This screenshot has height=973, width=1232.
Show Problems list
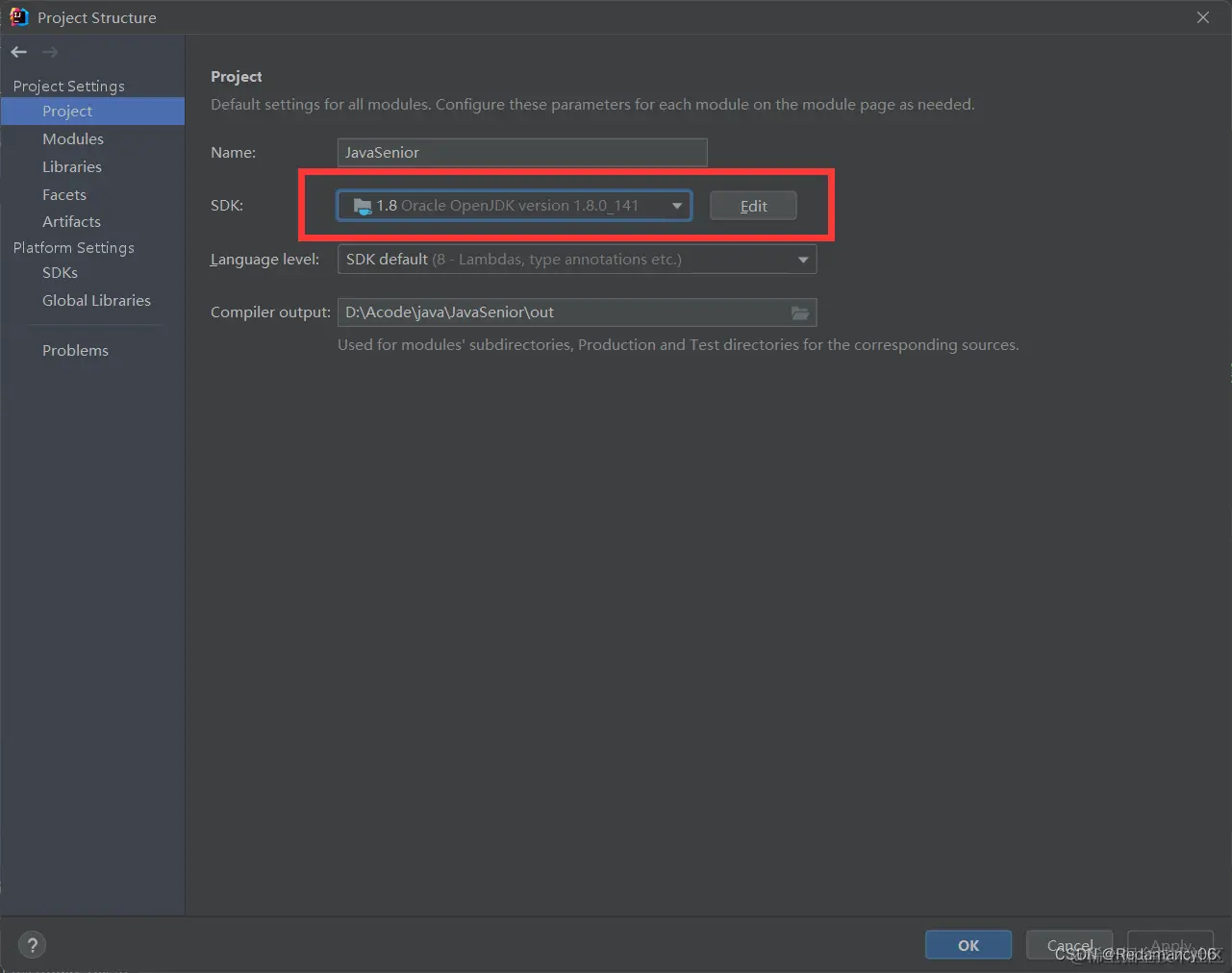[75, 351]
